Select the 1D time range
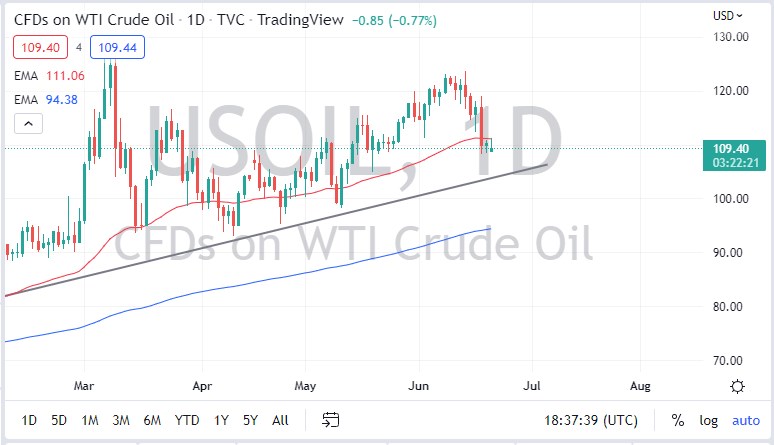774x445 pixels. 29,421
